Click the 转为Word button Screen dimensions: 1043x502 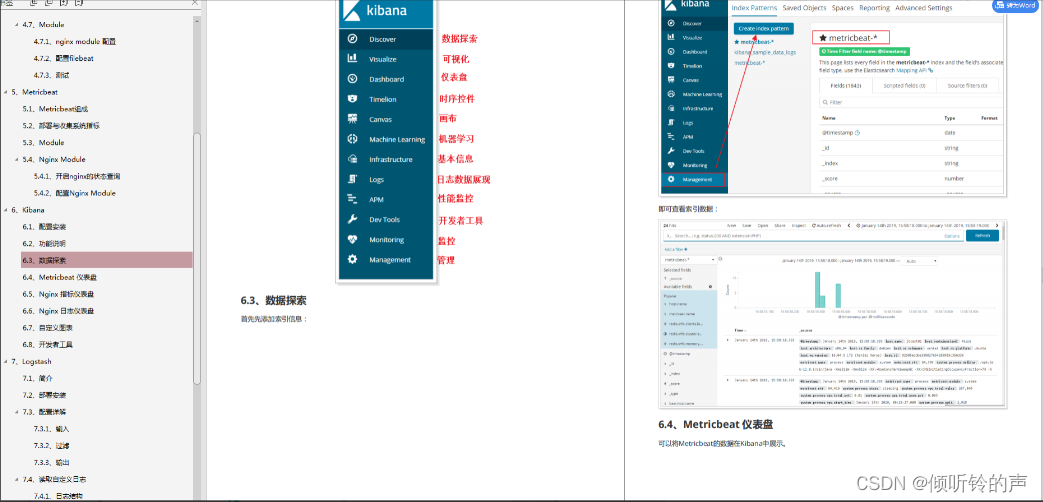tap(1014, 5)
